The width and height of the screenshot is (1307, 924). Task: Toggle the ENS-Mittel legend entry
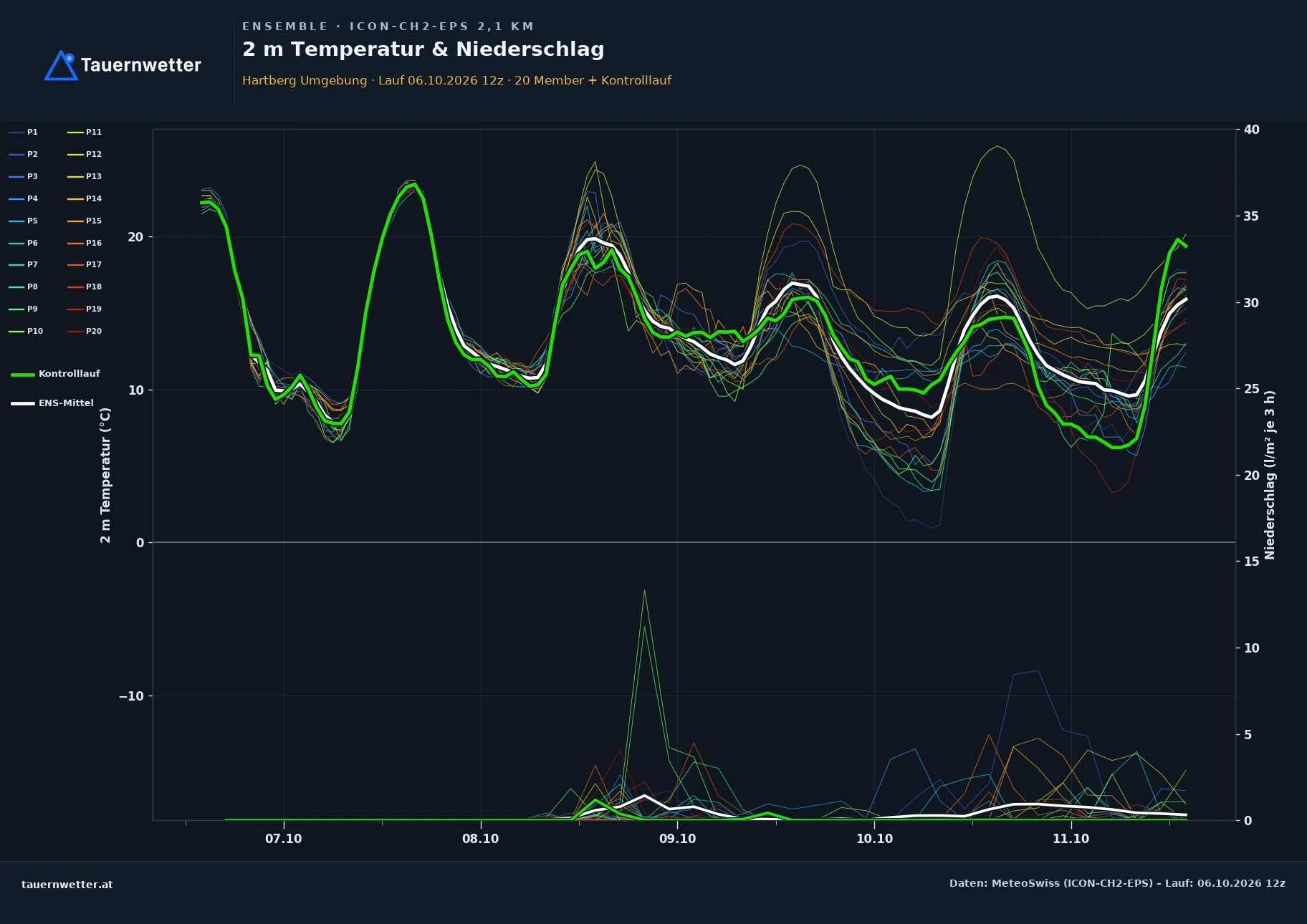tap(52, 403)
